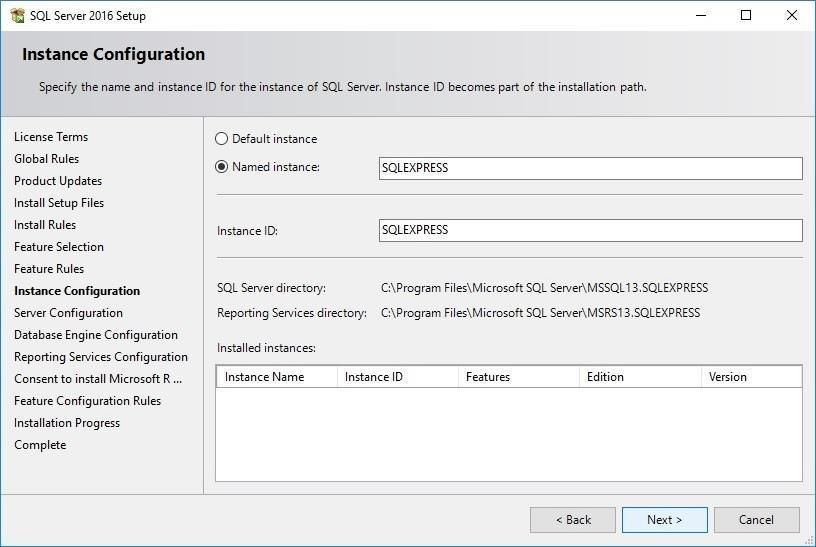The image size is (816, 547).
Task: Click the Edition column header
Action: (639, 377)
